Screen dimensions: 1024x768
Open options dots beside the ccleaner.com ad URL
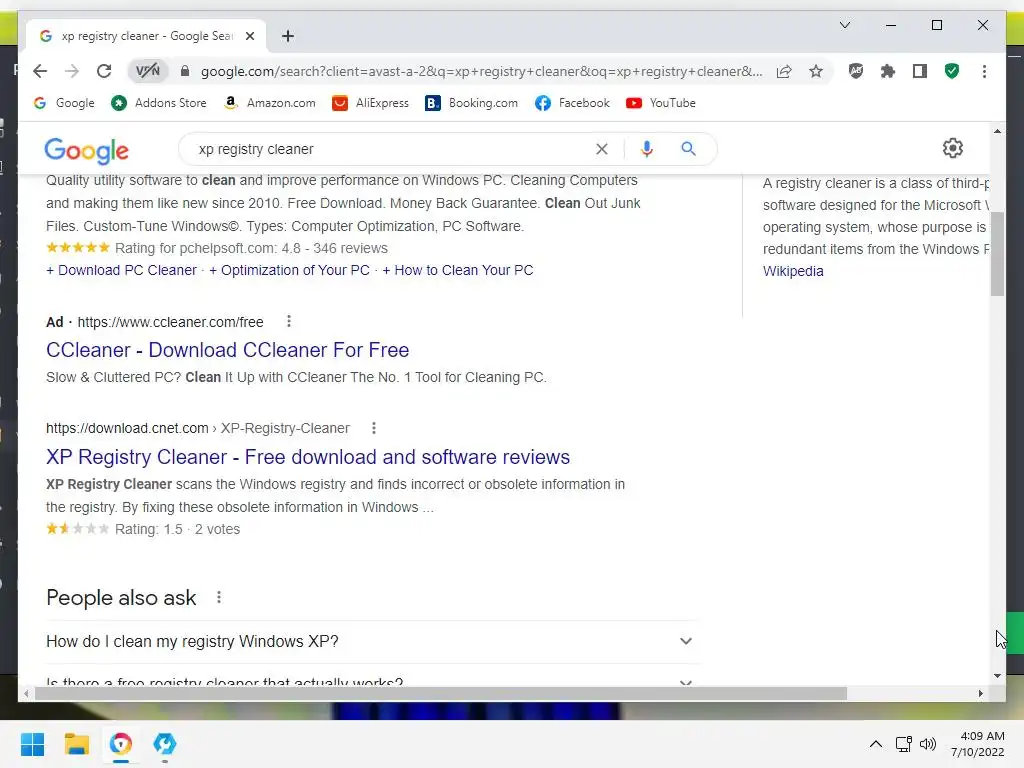point(289,321)
